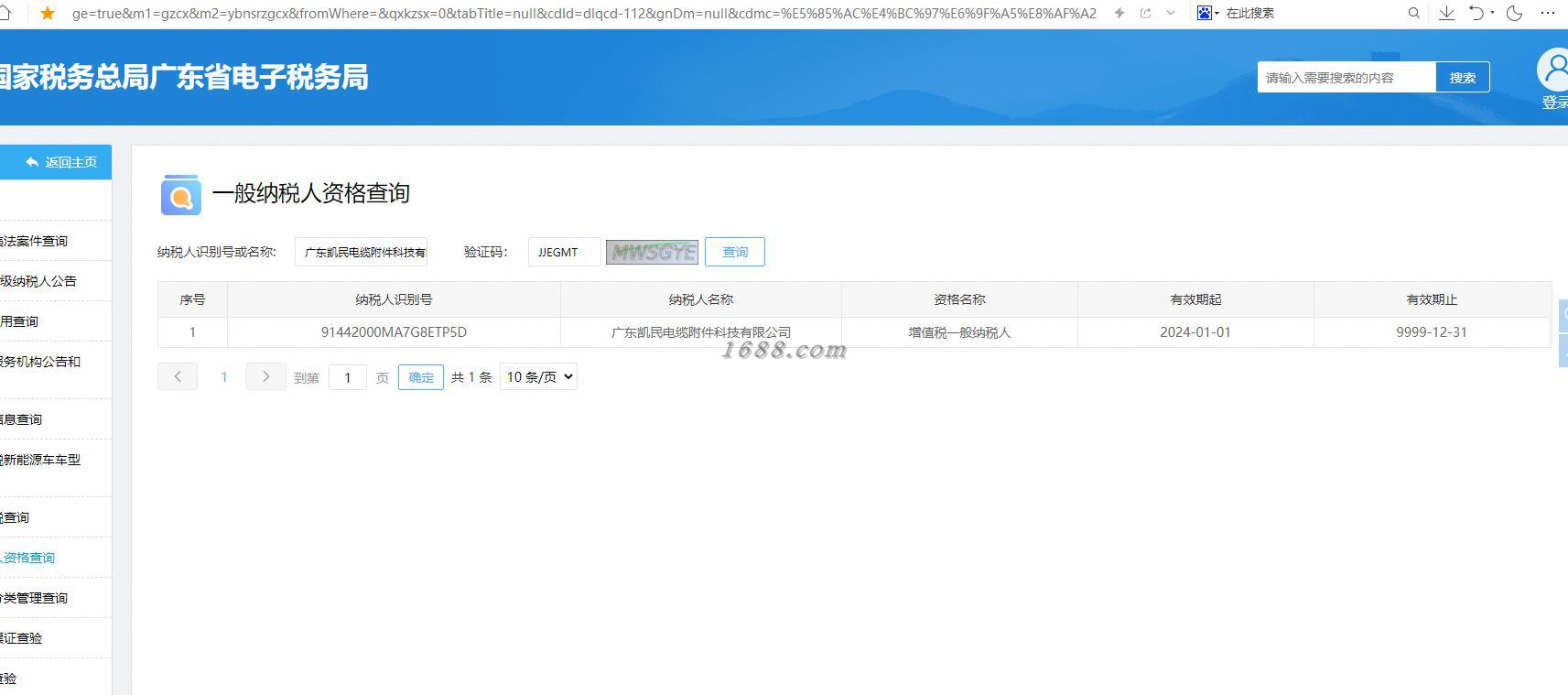
Task: Click the share page icon in address bar
Action: pyautogui.click(x=1145, y=13)
